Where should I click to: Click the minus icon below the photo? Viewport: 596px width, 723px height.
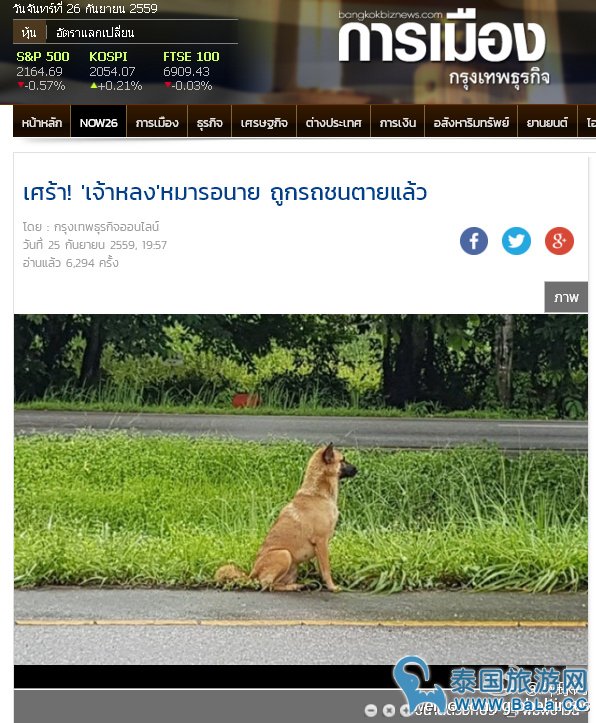point(371,710)
